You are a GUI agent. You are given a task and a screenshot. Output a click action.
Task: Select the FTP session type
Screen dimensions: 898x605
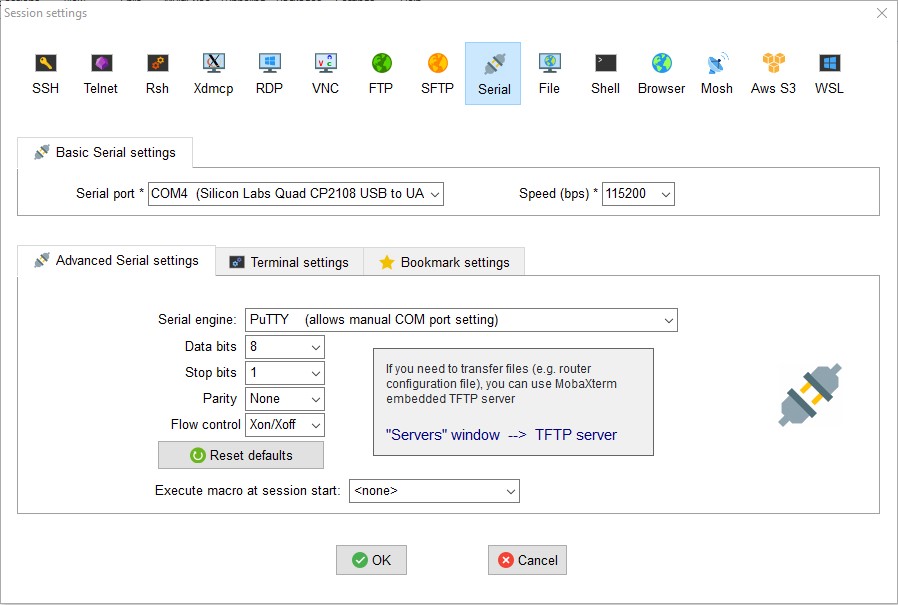[x=381, y=70]
